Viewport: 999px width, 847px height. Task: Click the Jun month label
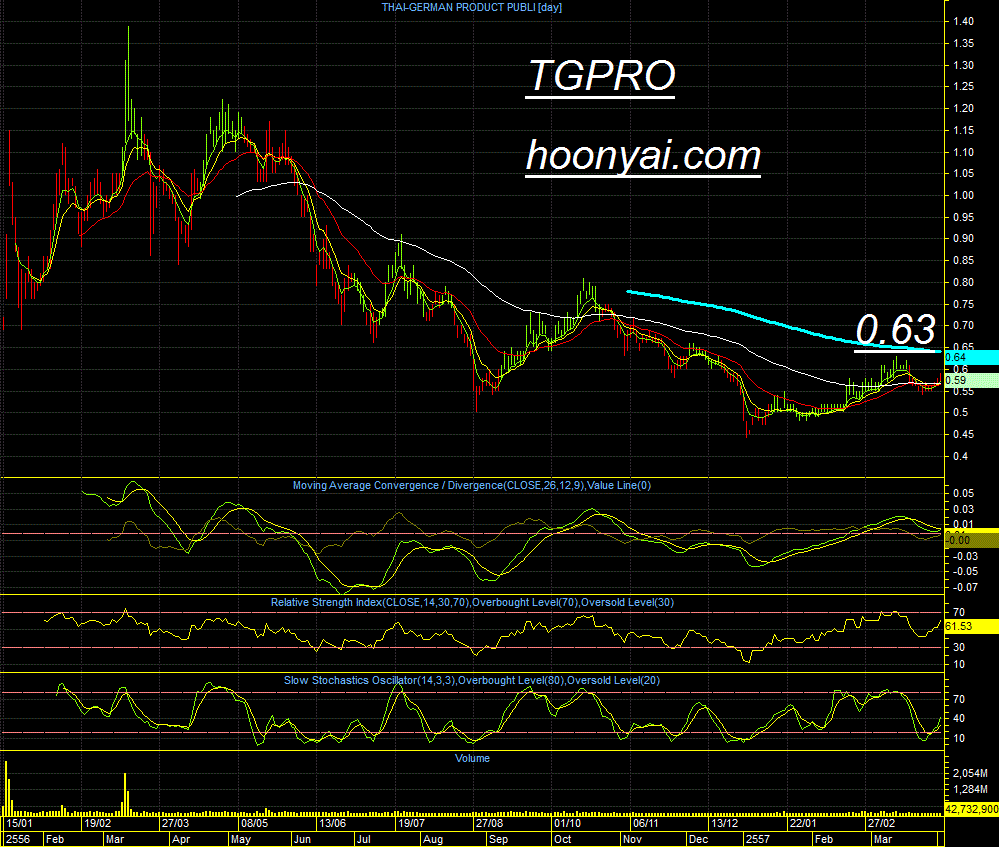coord(302,839)
